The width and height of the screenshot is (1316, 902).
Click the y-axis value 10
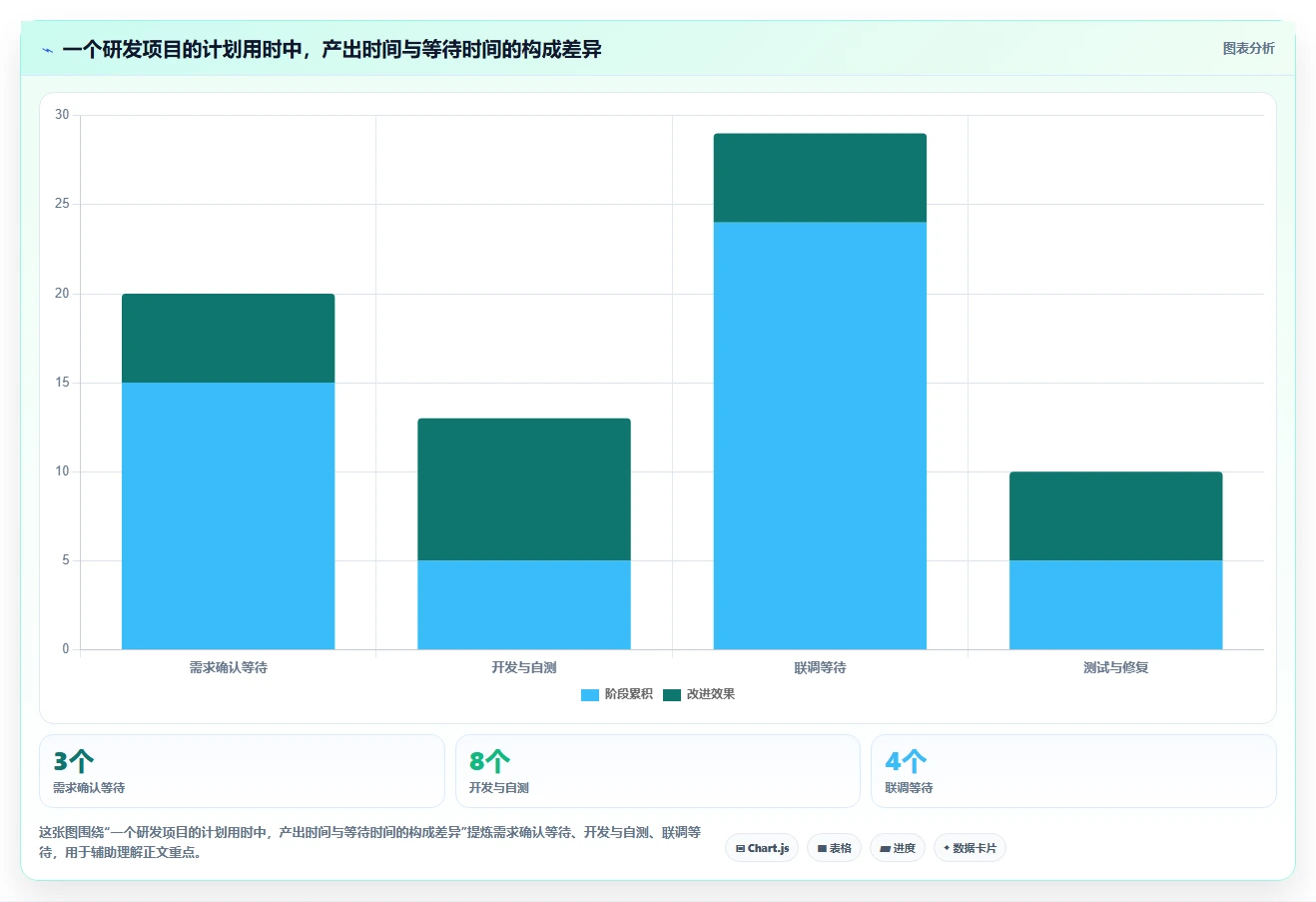62,471
